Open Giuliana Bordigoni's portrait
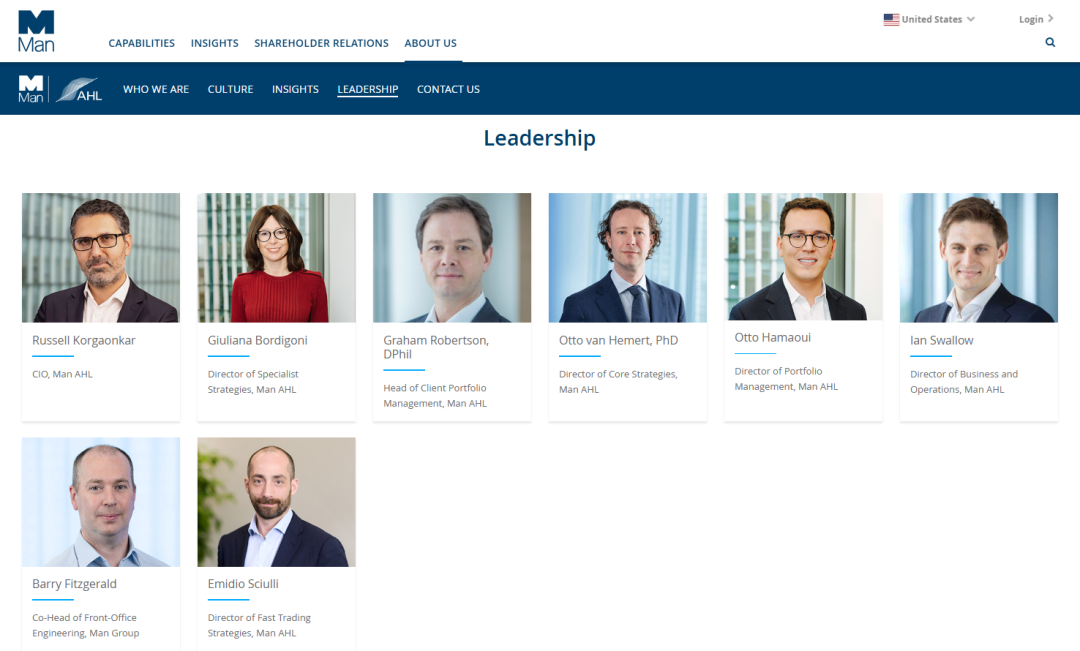Image resolution: width=1080 pixels, height=651 pixels. (x=276, y=258)
